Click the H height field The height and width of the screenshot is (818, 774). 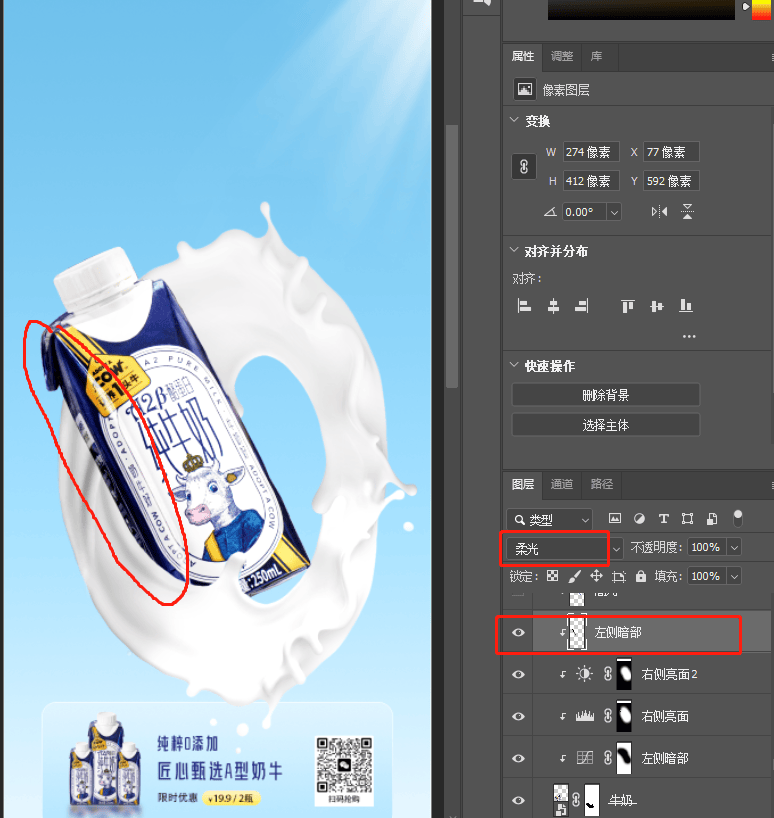click(591, 181)
